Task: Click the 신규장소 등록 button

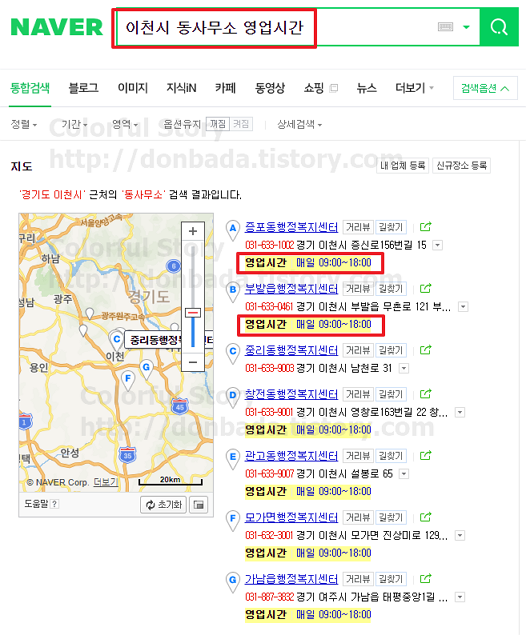Action: 462,165
